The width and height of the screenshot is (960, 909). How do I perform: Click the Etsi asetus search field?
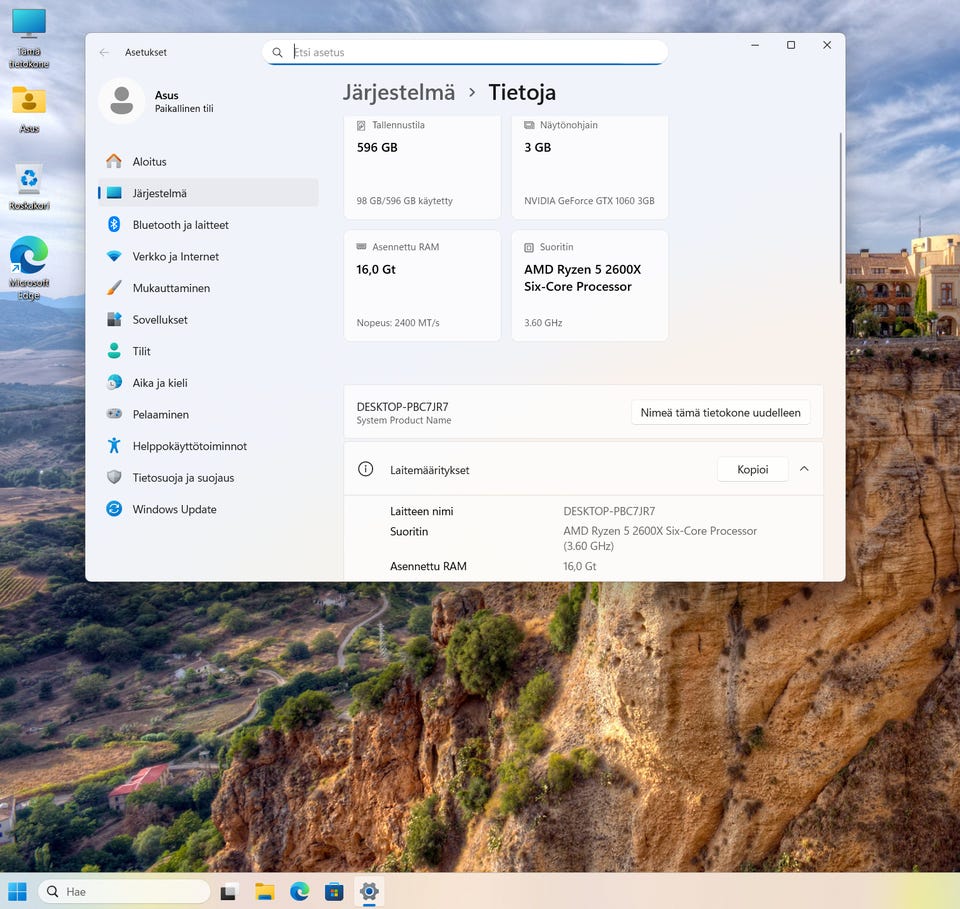465,53
